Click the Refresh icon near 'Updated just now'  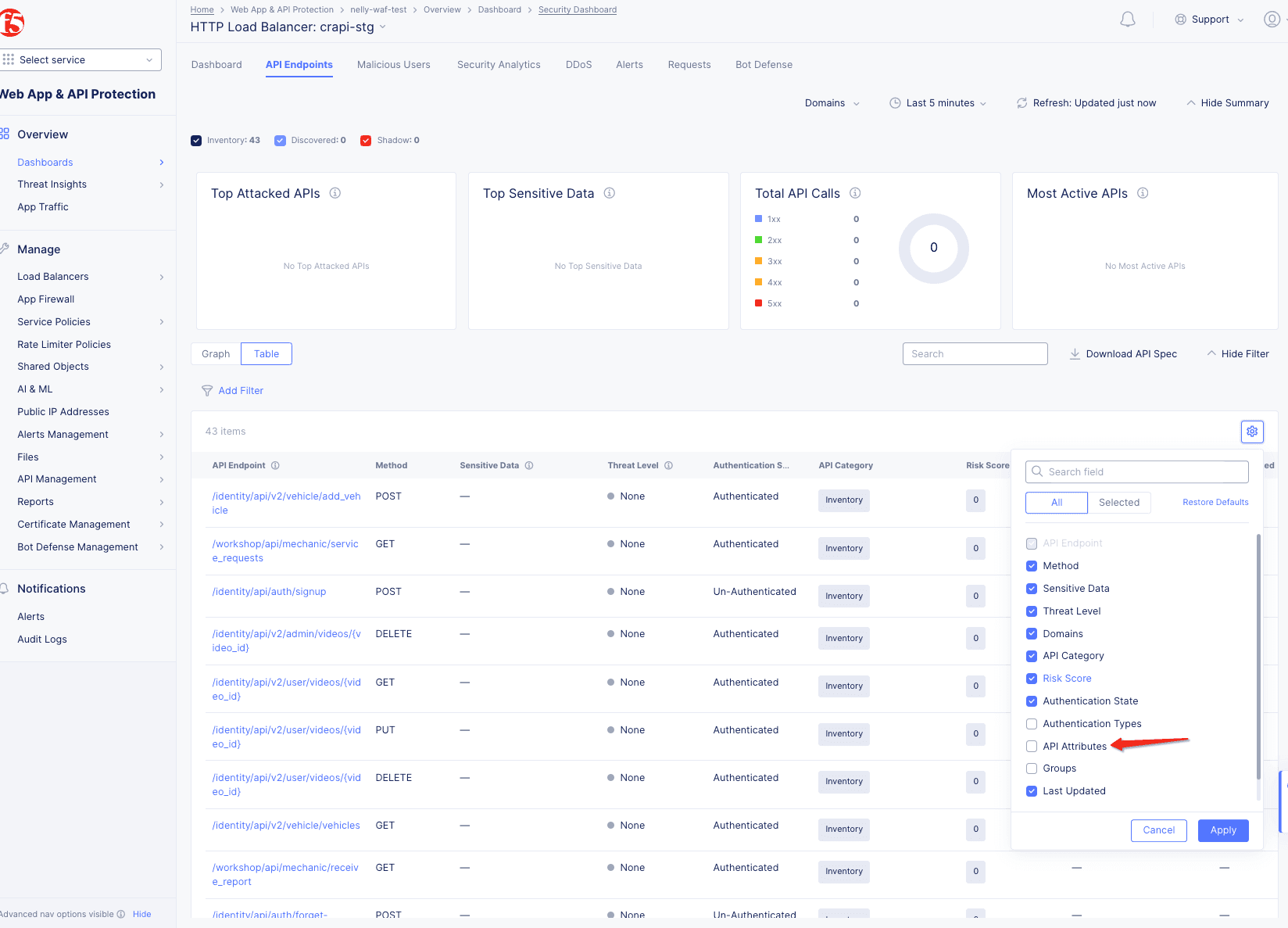1021,102
